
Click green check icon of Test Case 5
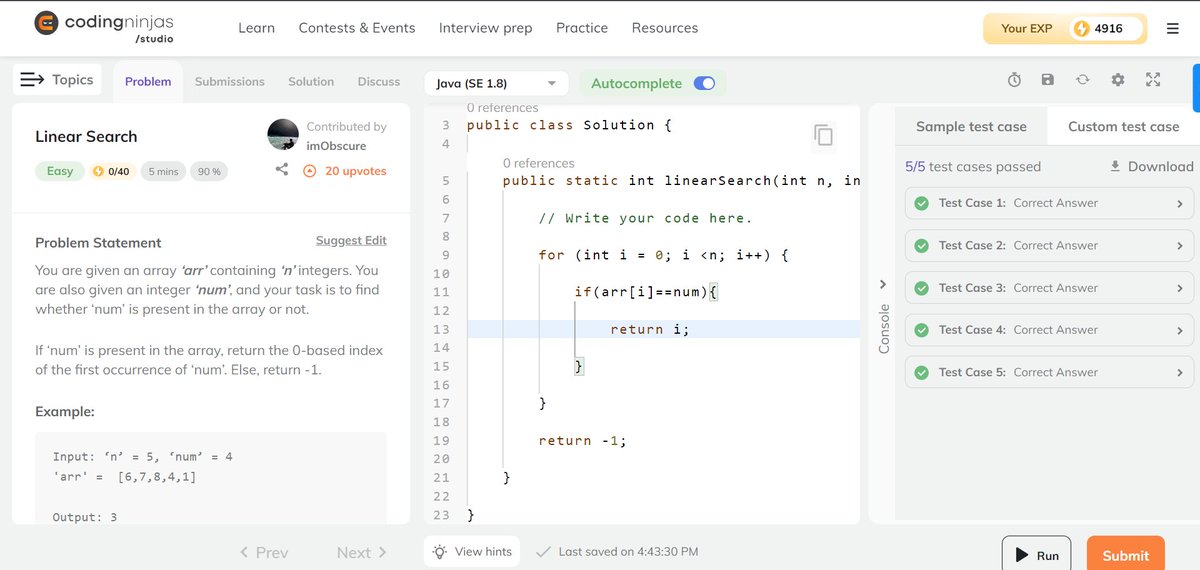coord(921,372)
